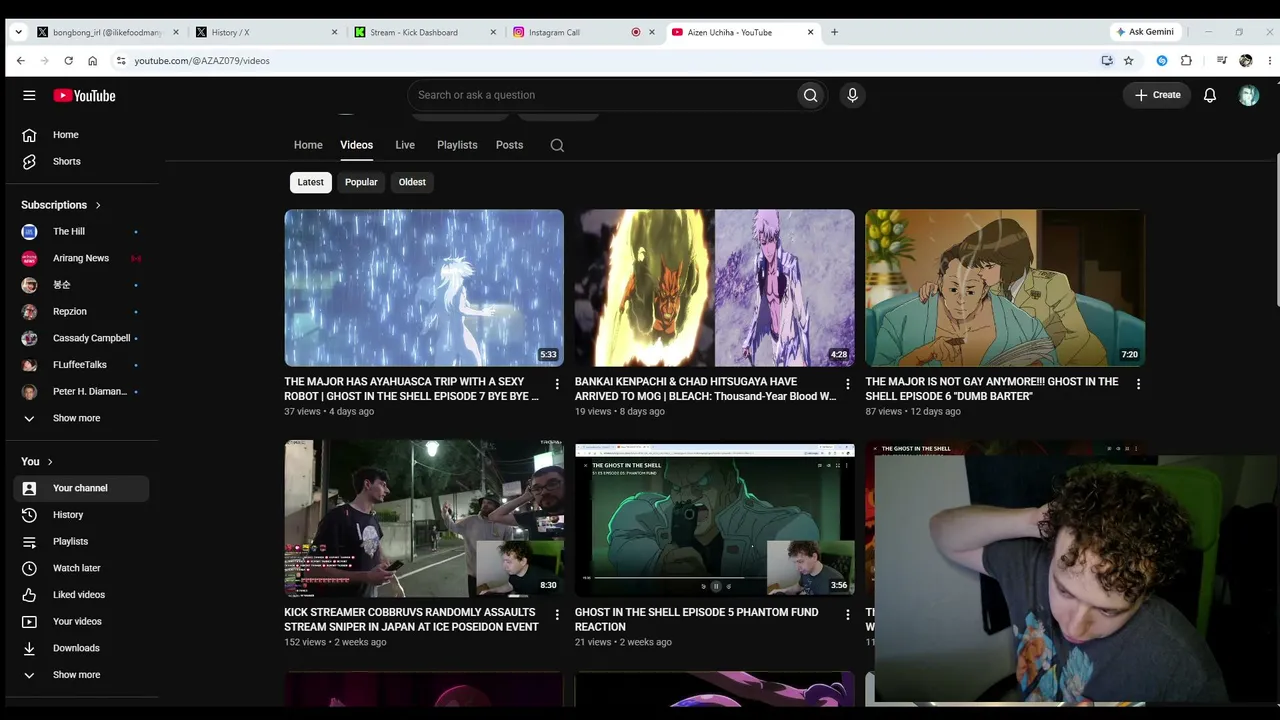Open Repzion subscription channel

[x=82, y=311]
